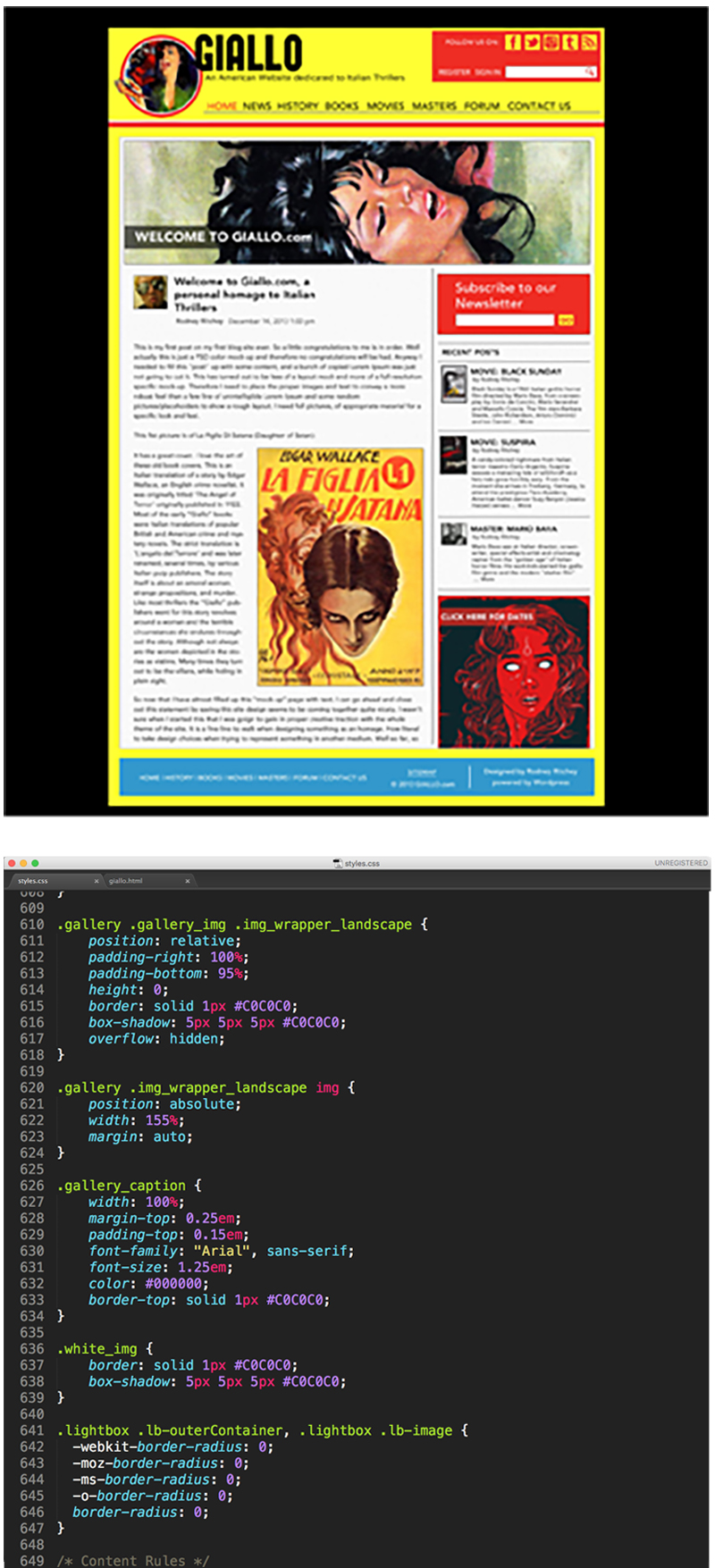Close the styles.css tab with its x
Image resolution: width=715 pixels, height=1568 pixels.
point(97,881)
